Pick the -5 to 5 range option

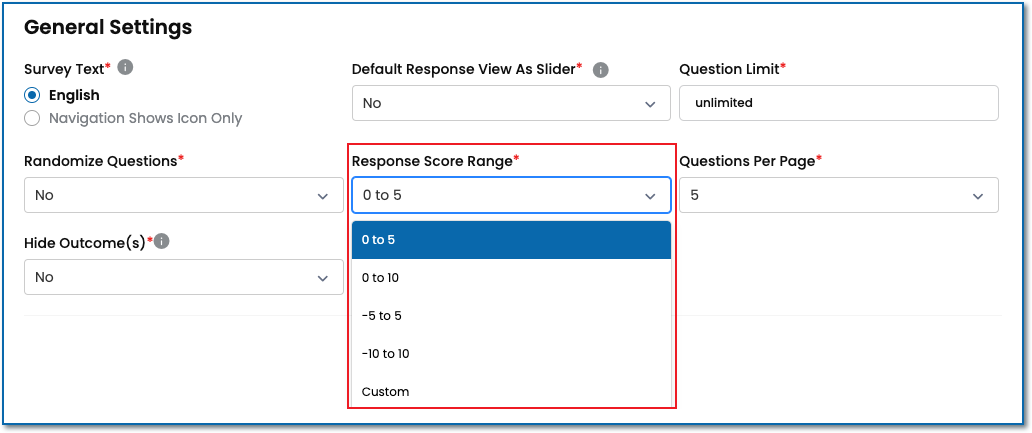[x=510, y=316]
